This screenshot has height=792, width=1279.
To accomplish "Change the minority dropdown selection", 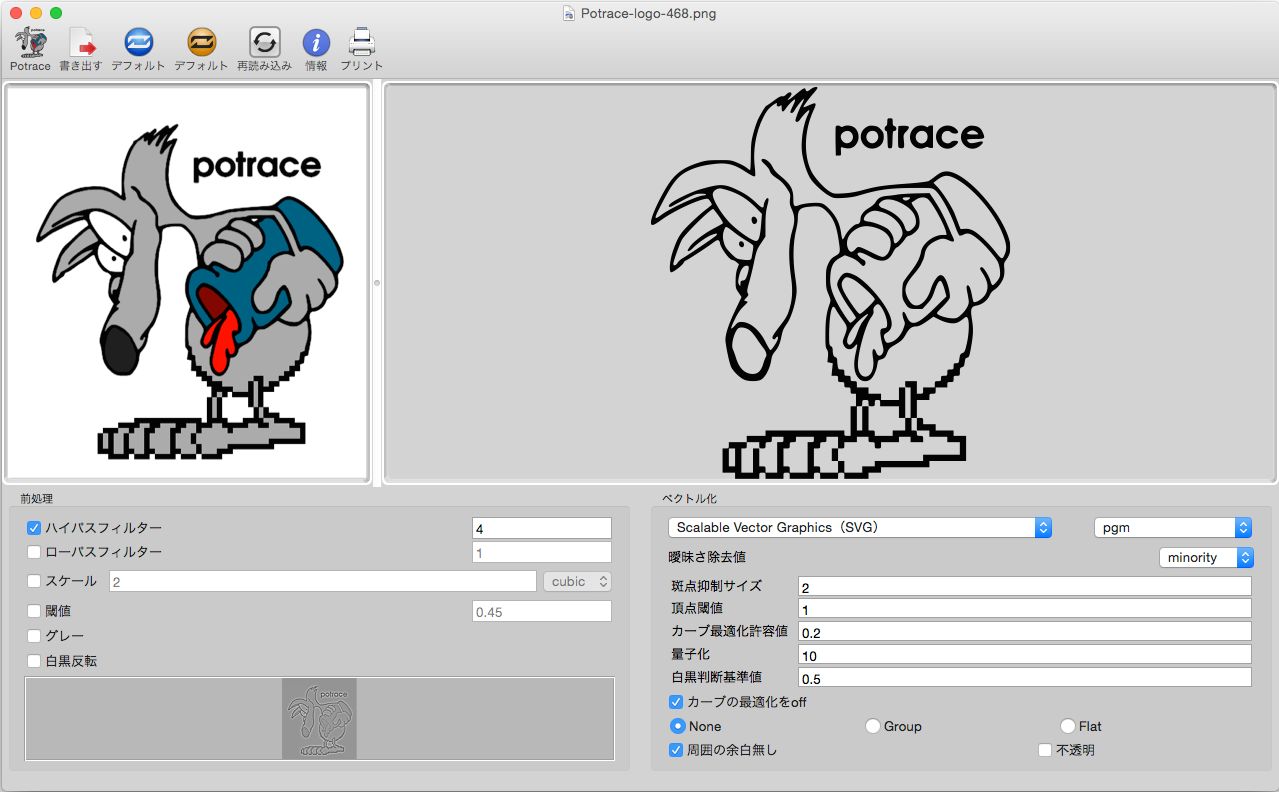I will tap(1206, 557).
